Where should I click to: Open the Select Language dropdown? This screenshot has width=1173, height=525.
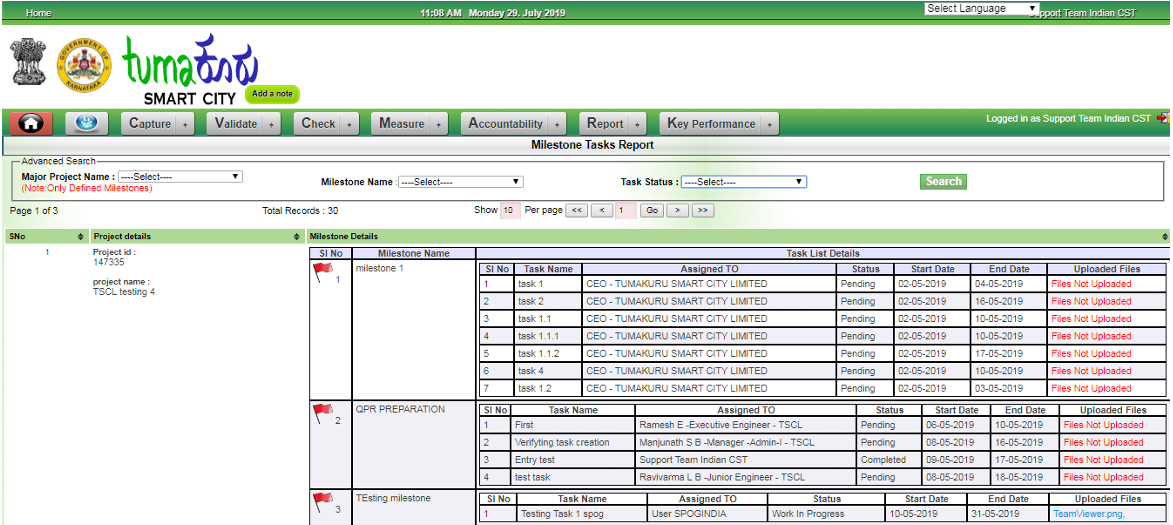[981, 8]
